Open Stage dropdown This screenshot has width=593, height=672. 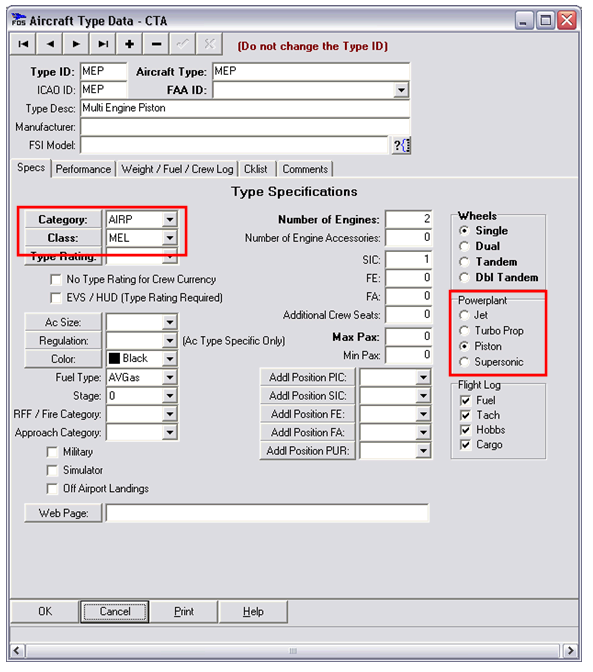point(170,396)
